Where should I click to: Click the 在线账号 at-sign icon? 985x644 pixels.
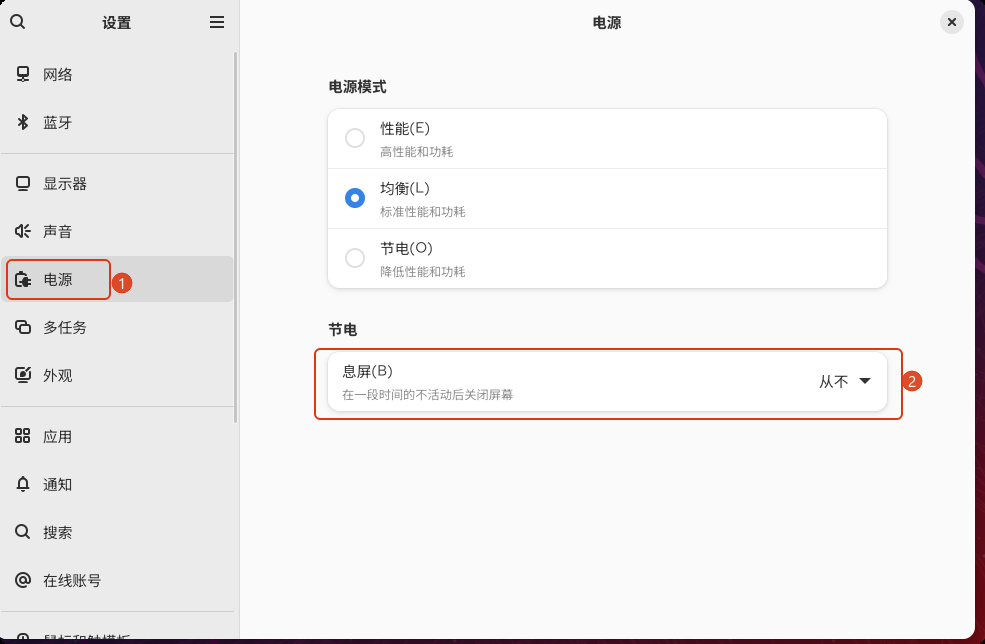pyautogui.click(x=23, y=580)
